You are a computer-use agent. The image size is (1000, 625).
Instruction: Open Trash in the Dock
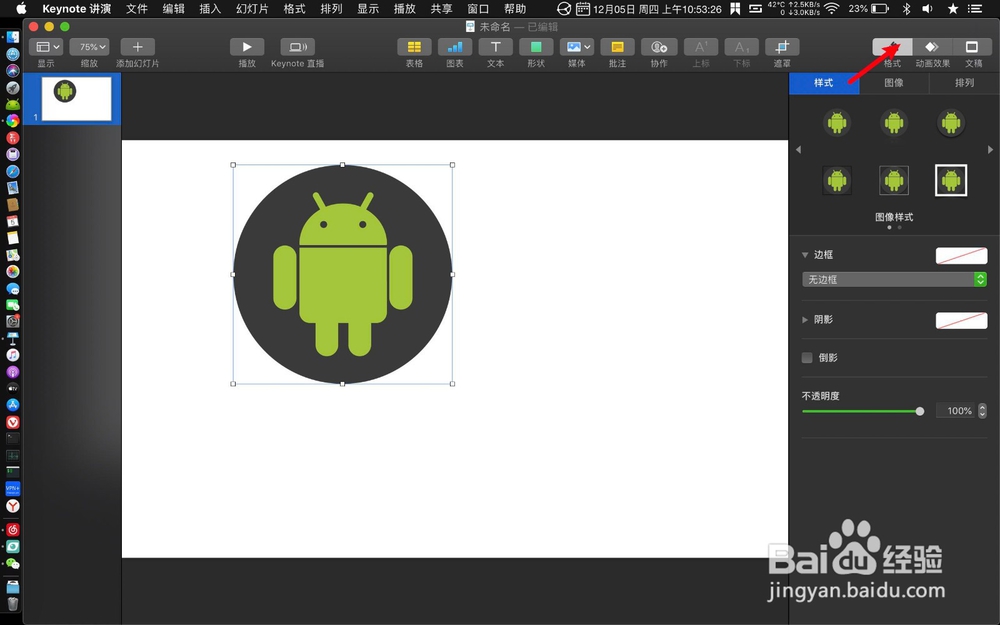point(13,603)
